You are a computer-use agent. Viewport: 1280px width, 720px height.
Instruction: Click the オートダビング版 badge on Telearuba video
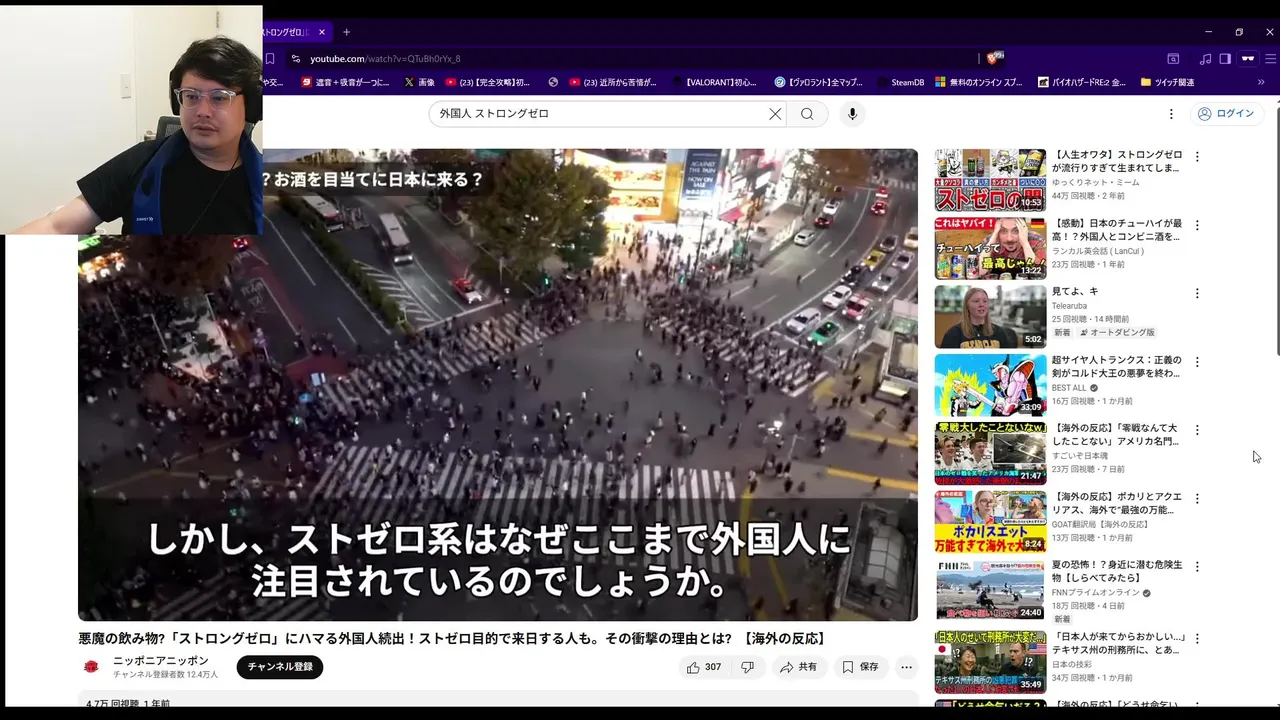coord(1117,333)
